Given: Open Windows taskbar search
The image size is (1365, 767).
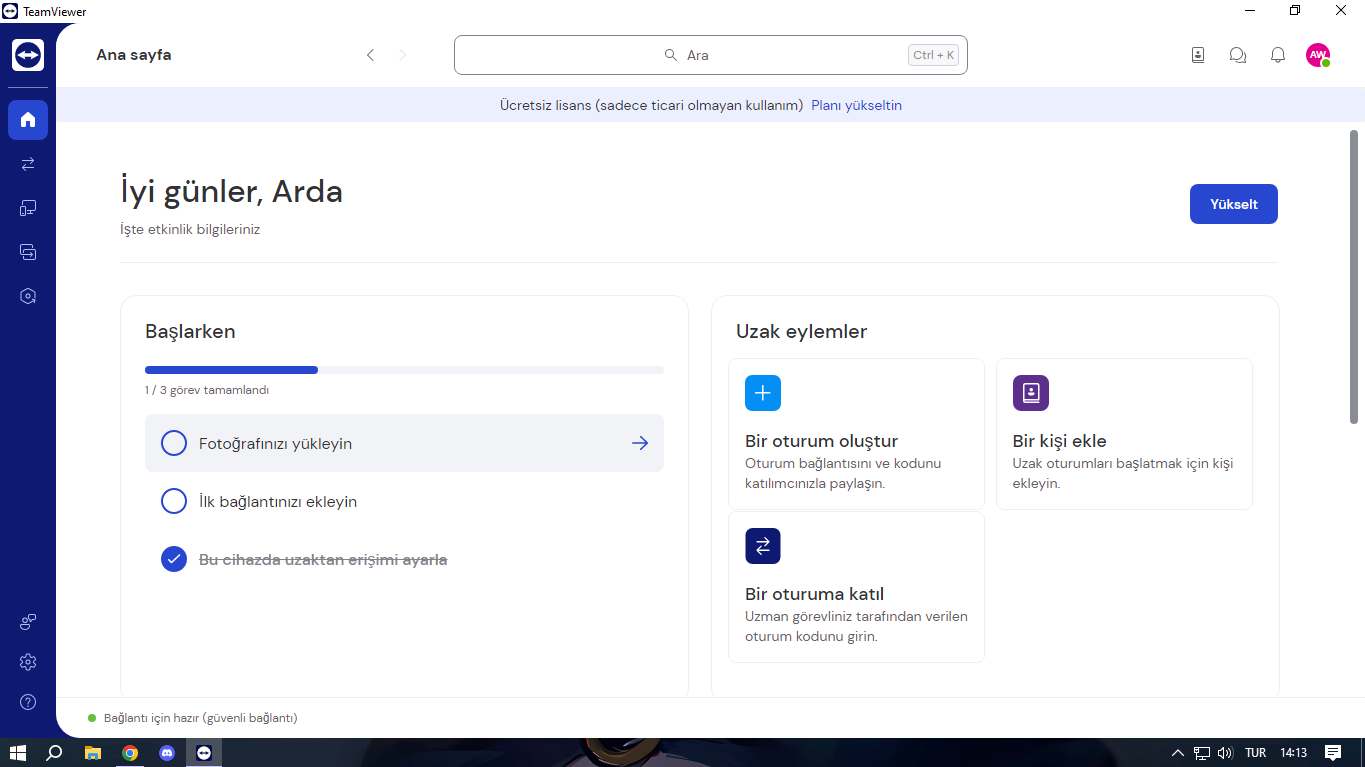Looking at the screenshot, I should [x=55, y=753].
